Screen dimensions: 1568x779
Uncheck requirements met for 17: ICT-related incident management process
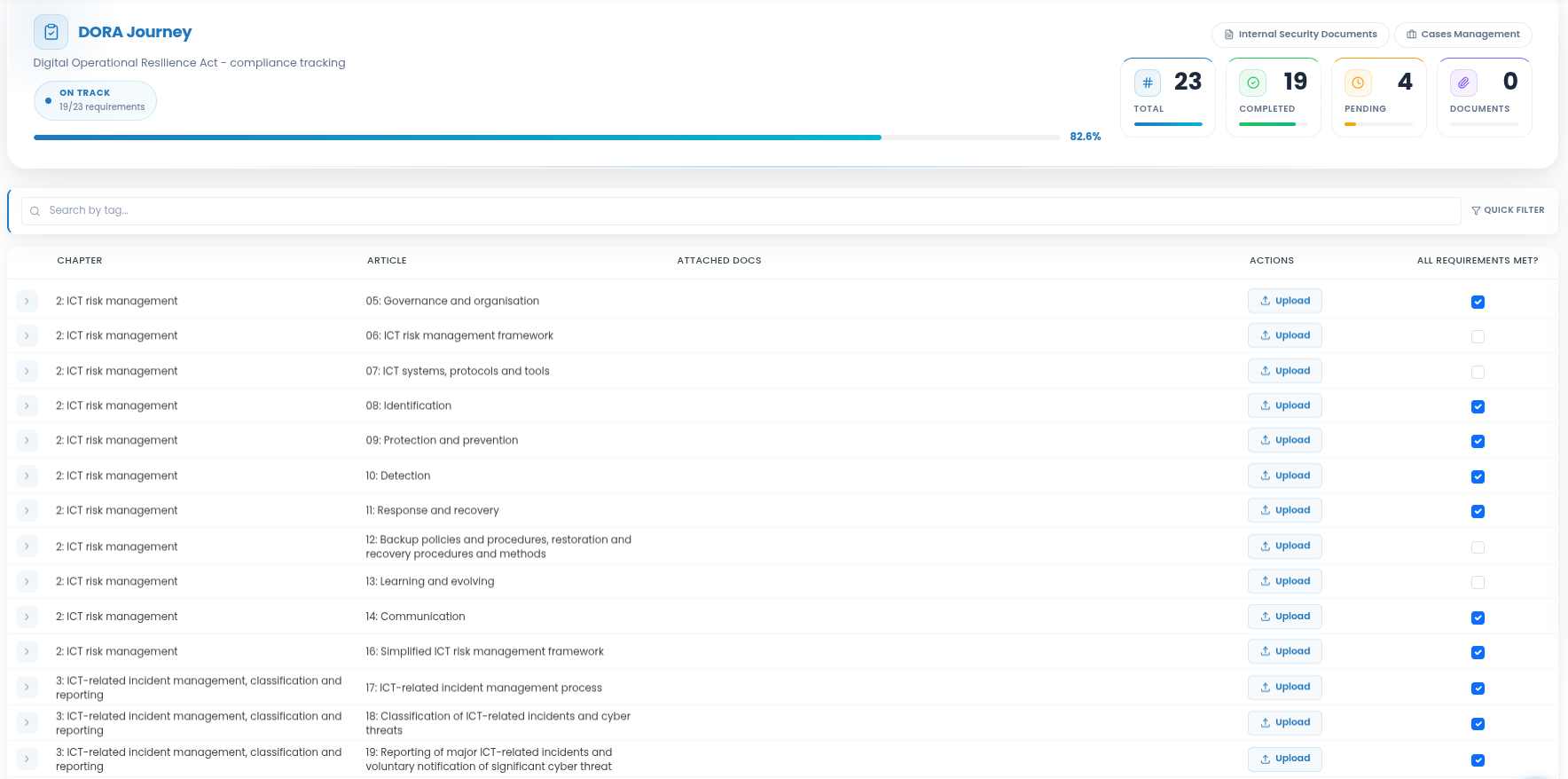[1478, 689]
